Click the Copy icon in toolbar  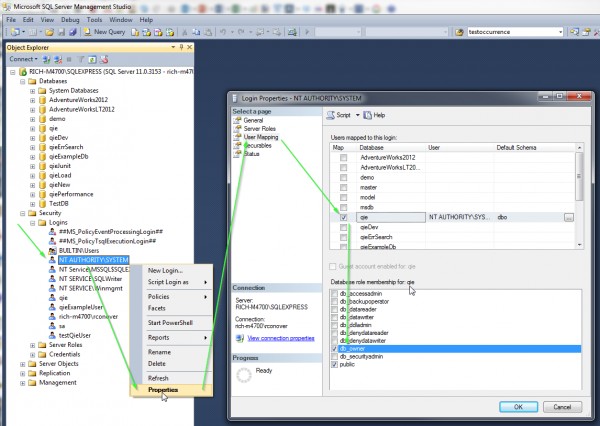[196, 32]
